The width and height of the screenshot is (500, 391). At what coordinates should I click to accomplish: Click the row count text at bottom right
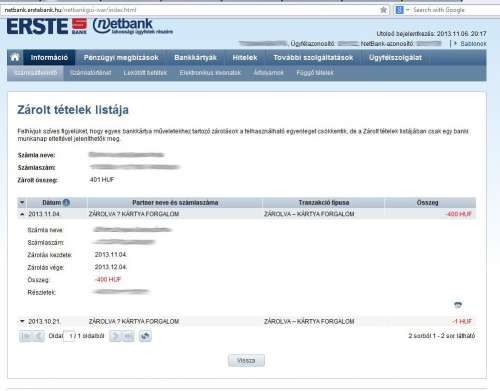442,336
